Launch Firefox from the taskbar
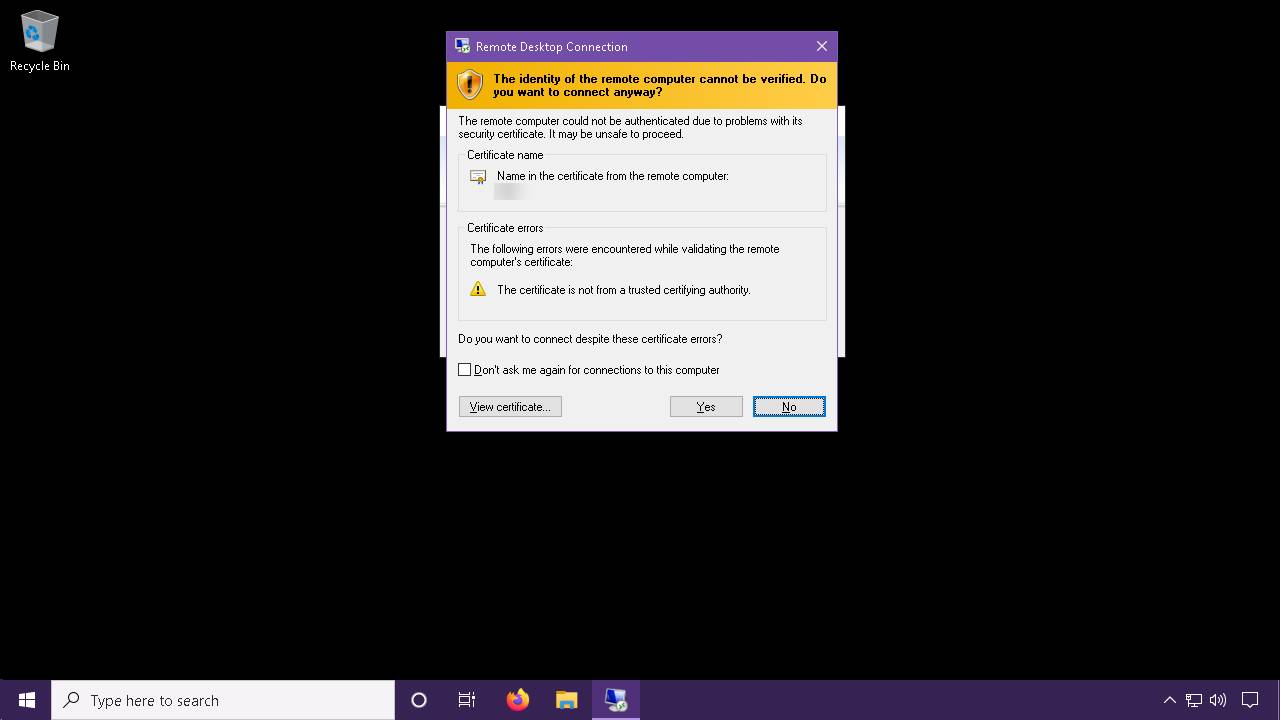 coord(517,700)
